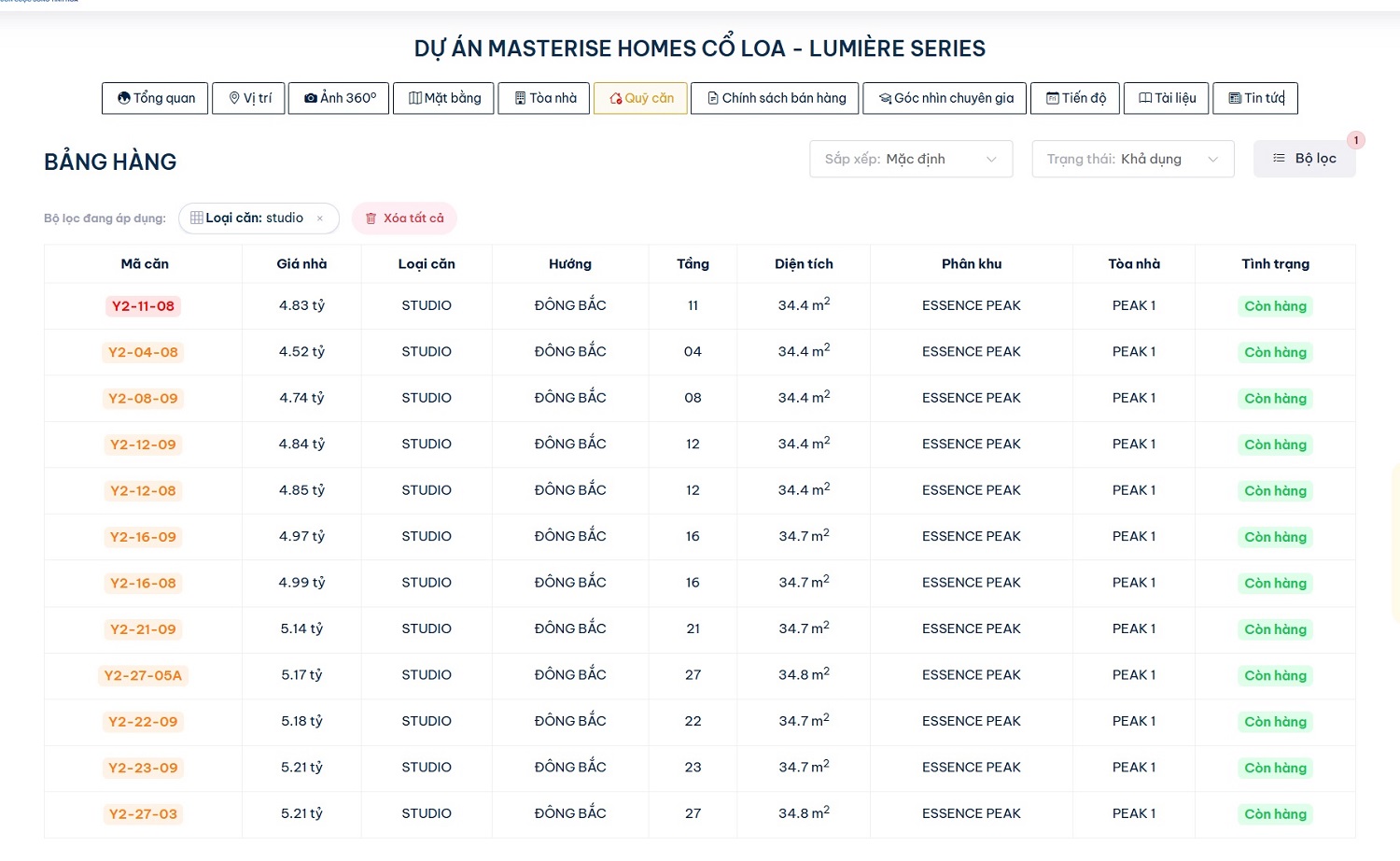This screenshot has height=861, width=1400.
Task: Remove the Loại căn studio filter chip
Action: pyautogui.click(x=320, y=219)
